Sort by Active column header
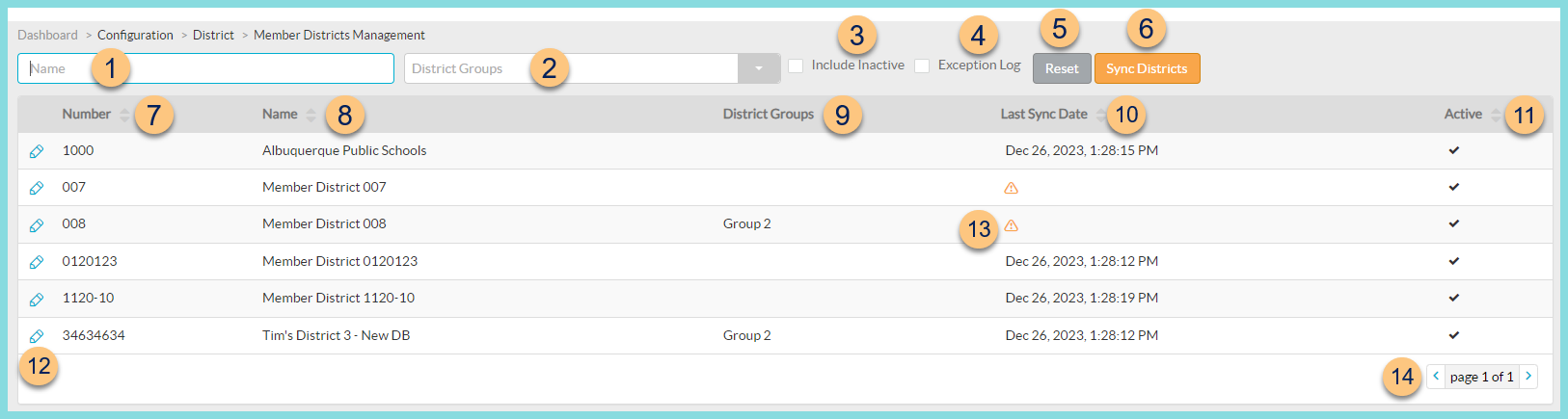 [1463, 114]
